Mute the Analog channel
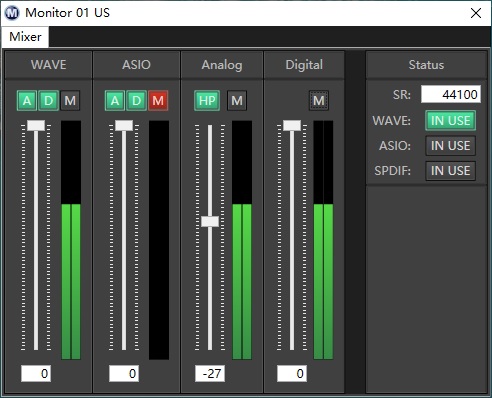 click(237, 100)
